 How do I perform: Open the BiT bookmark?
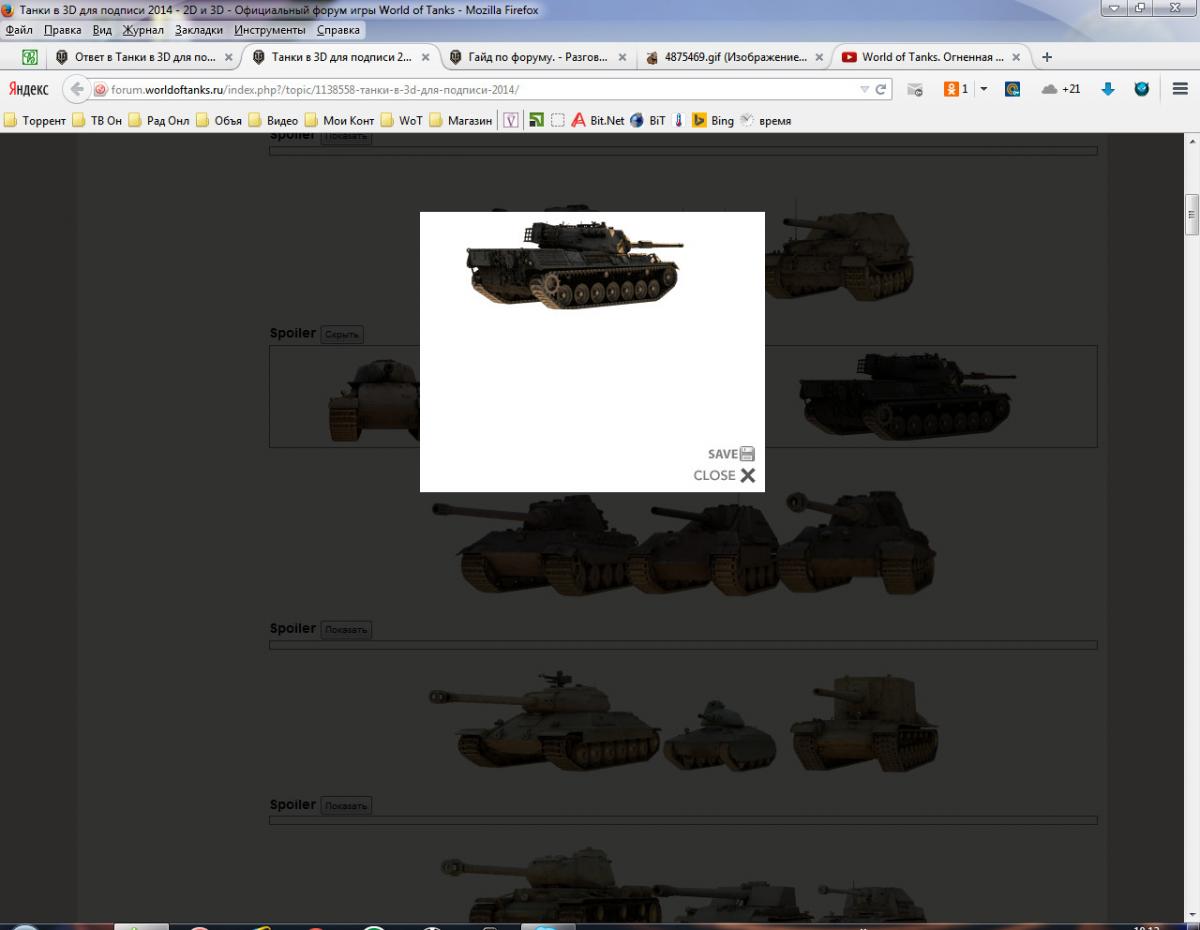click(647, 120)
